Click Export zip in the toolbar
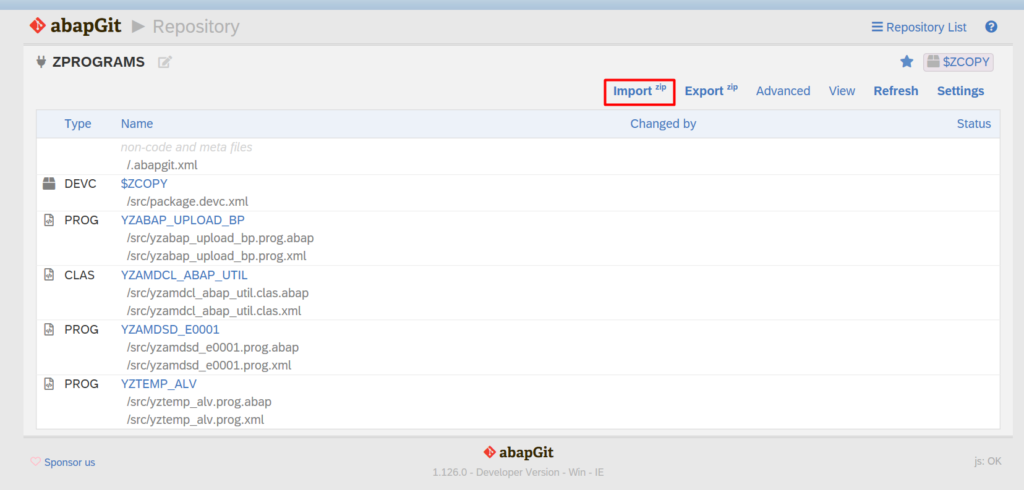This screenshot has width=1024, height=490. coord(711,91)
